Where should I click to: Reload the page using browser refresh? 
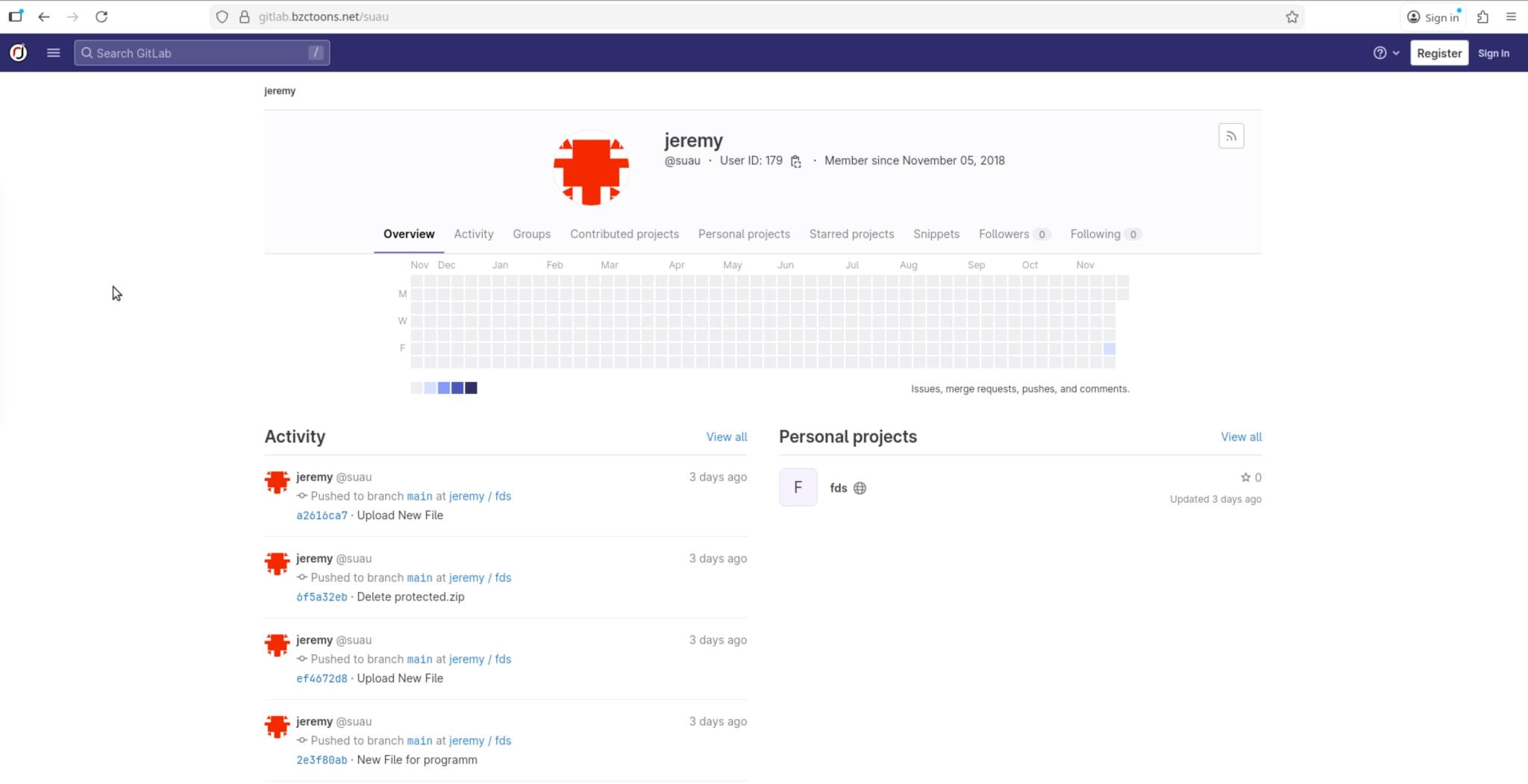pyautogui.click(x=101, y=17)
